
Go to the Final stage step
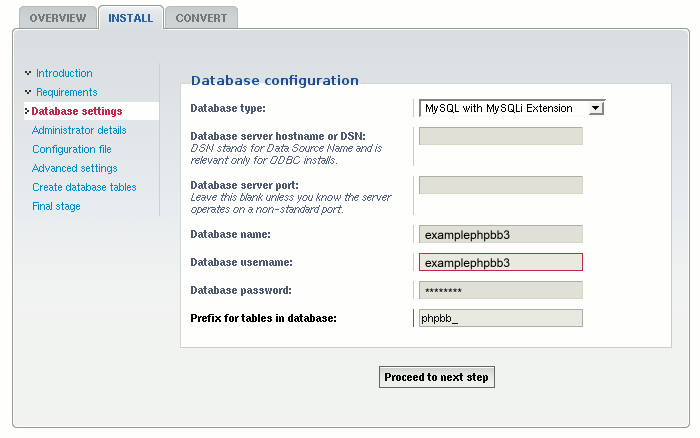[x=56, y=206]
